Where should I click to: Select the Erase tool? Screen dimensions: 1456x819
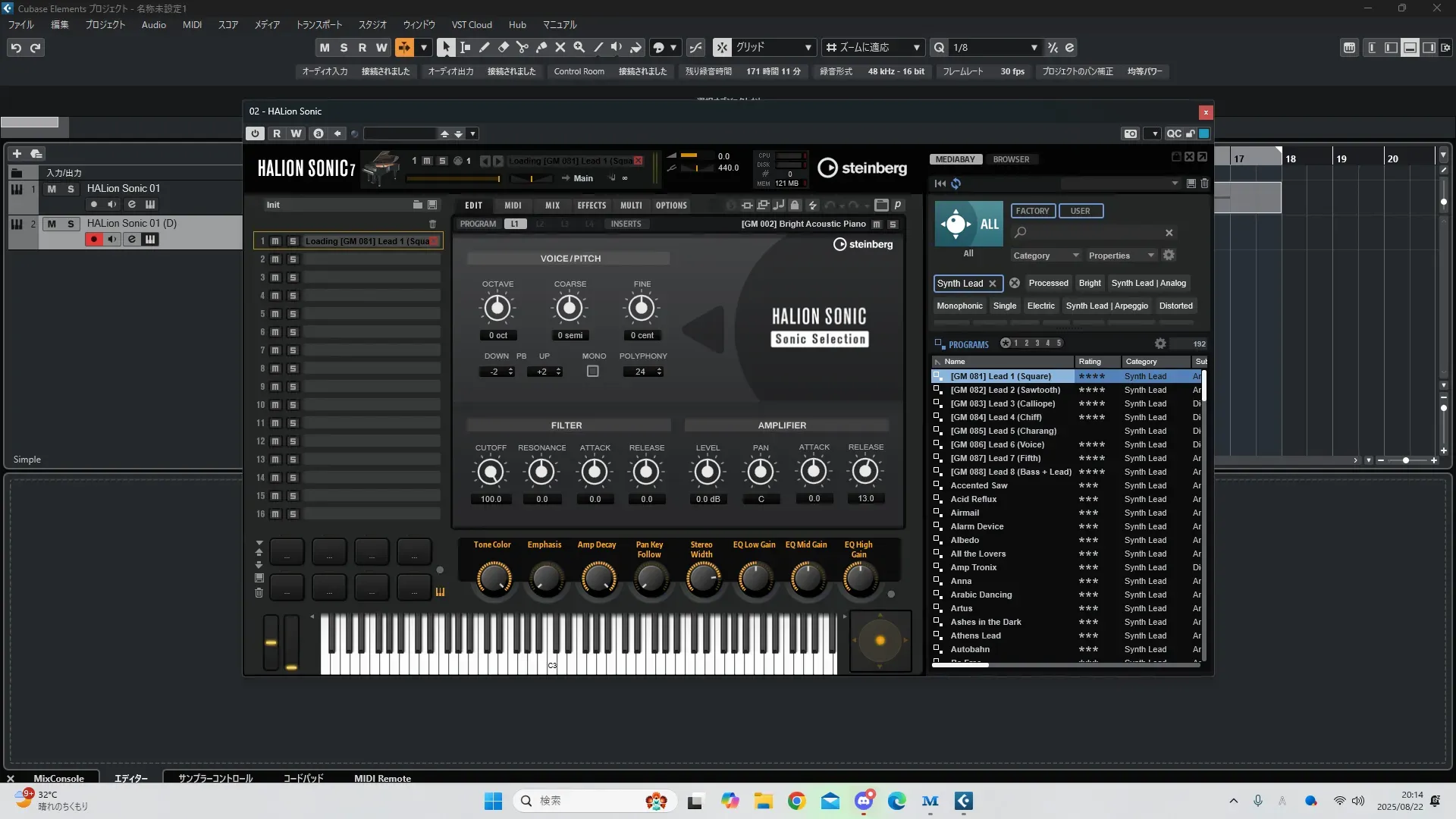[503, 47]
